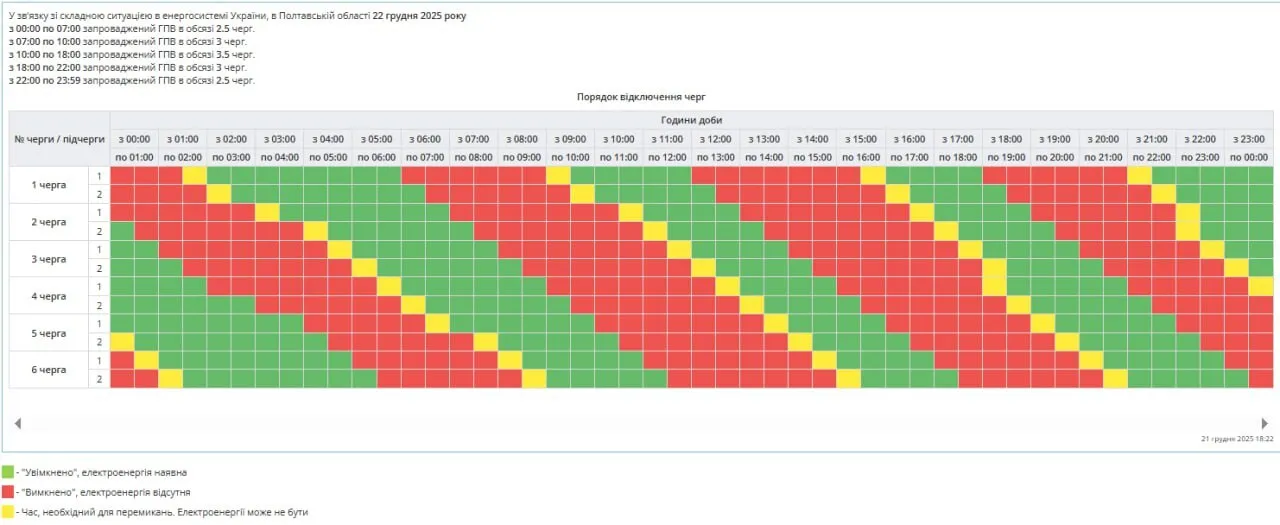Click the "Години доби" table header
Viewport: 1280px width, 525px height.
(x=691, y=120)
